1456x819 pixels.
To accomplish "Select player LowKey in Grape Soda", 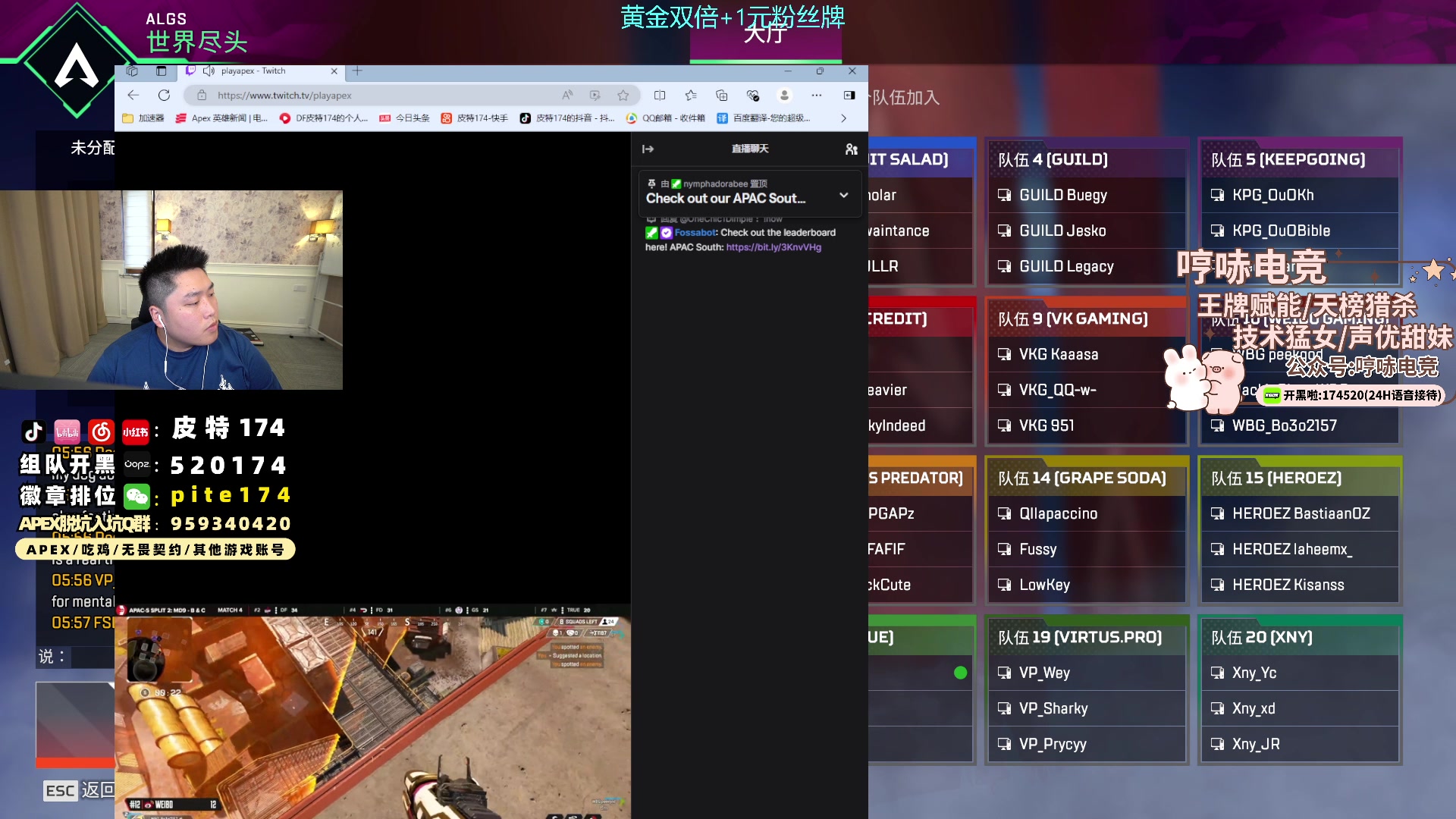I will coord(1087,585).
